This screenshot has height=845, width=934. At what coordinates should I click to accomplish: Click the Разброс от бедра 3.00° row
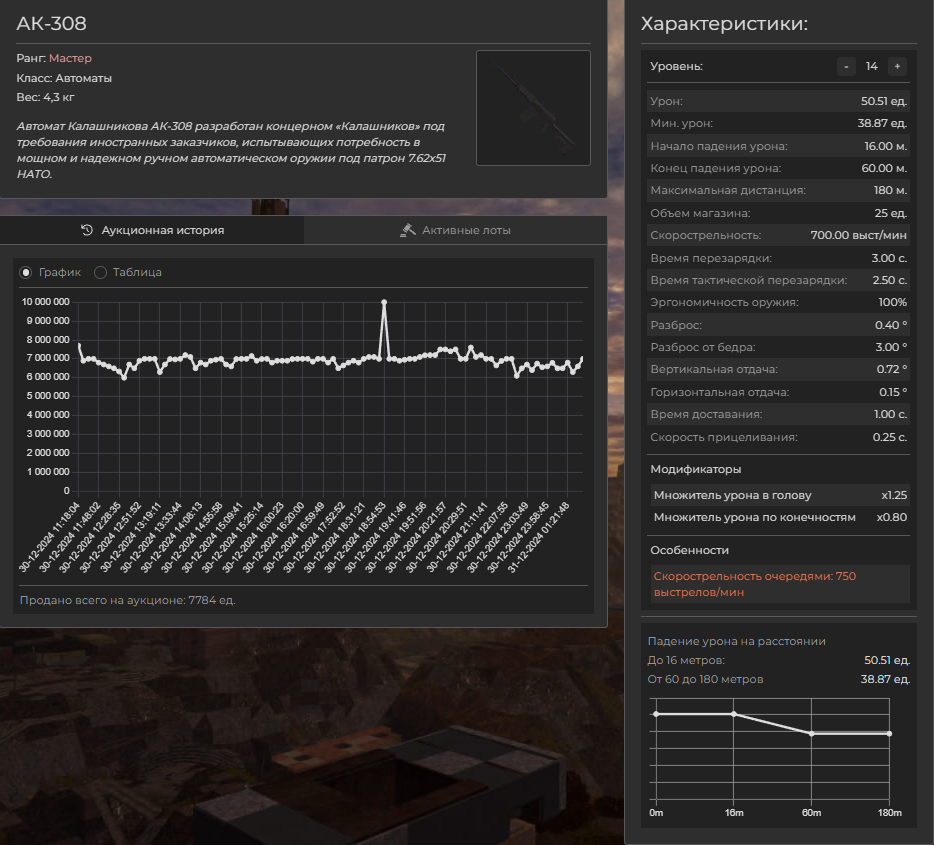pyautogui.click(x=778, y=347)
